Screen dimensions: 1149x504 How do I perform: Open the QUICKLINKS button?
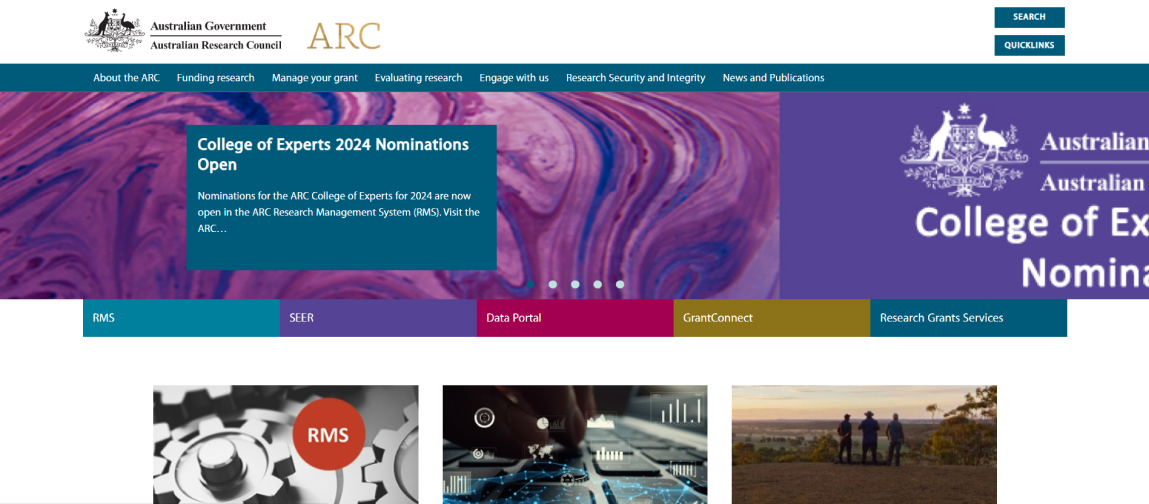pyautogui.click(x=1029, y=45)
